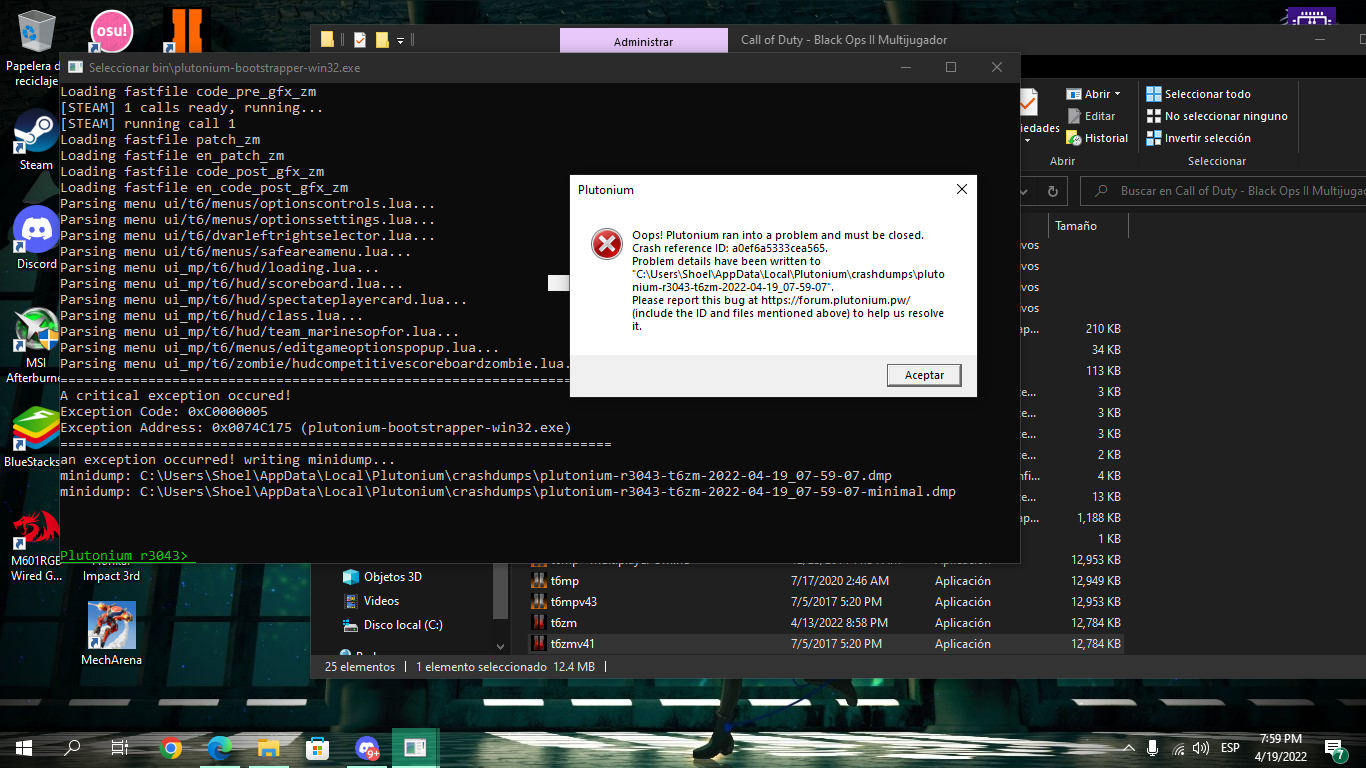Open Microsoft Store from taskbar
Viewport: 1366px width, 768px height.
[x=317, y=747]
